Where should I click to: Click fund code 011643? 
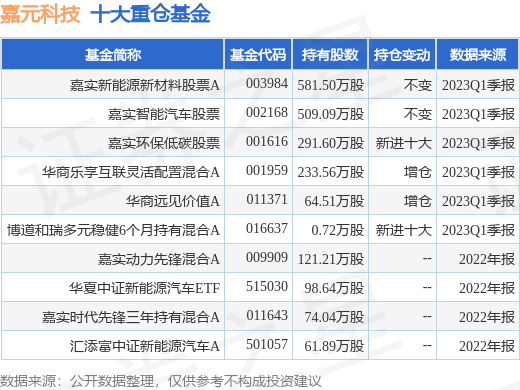[267, 315]
